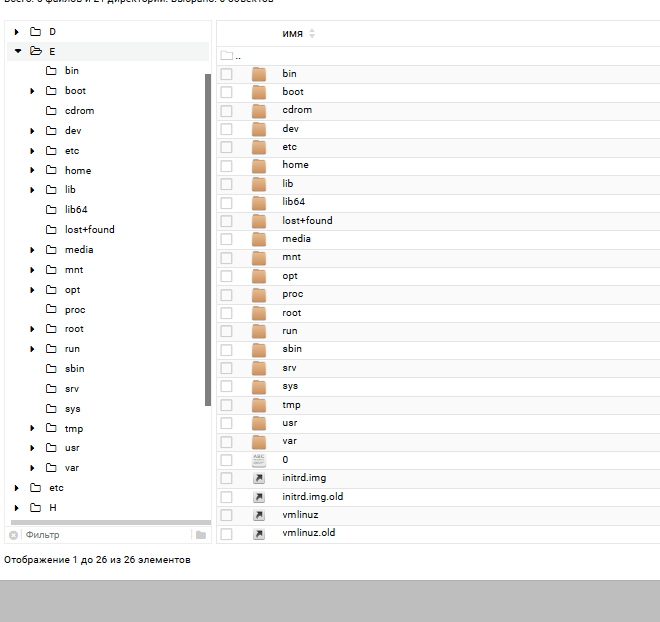Click the boot folder icon in file list
660x622 pixels.
(x=259, y=92)
